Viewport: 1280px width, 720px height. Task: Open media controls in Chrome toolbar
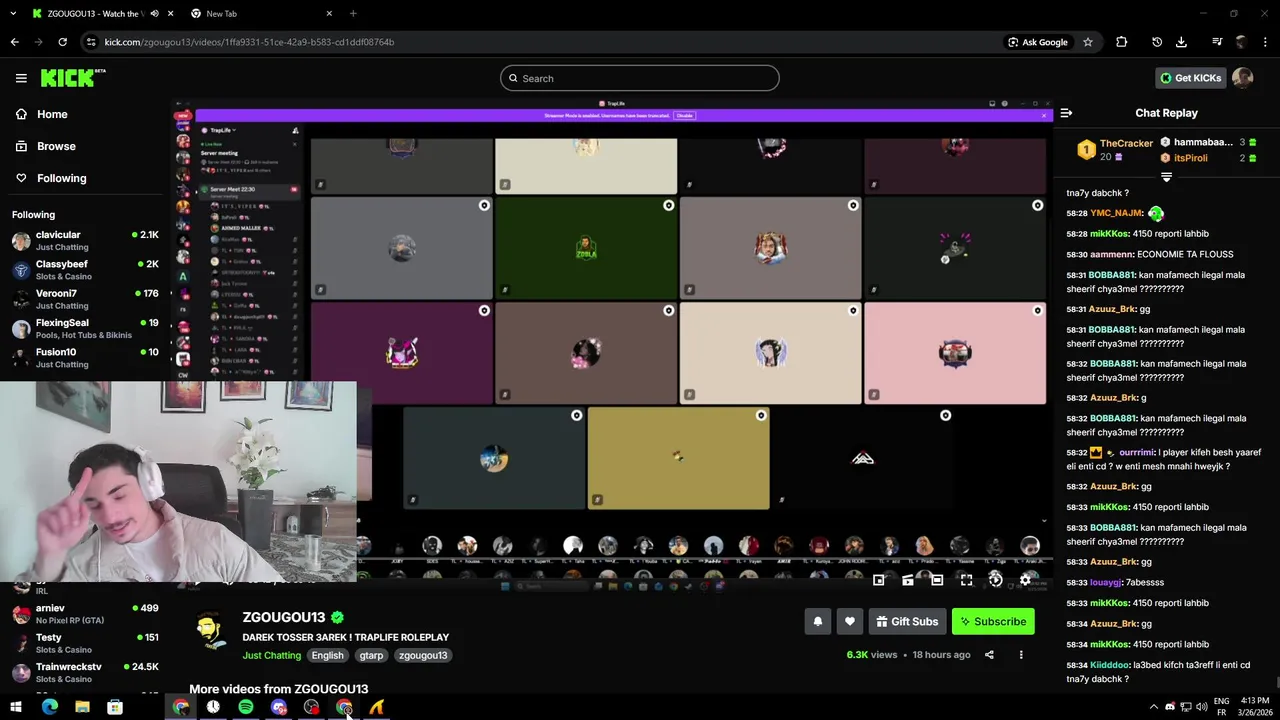point(1217,42)
